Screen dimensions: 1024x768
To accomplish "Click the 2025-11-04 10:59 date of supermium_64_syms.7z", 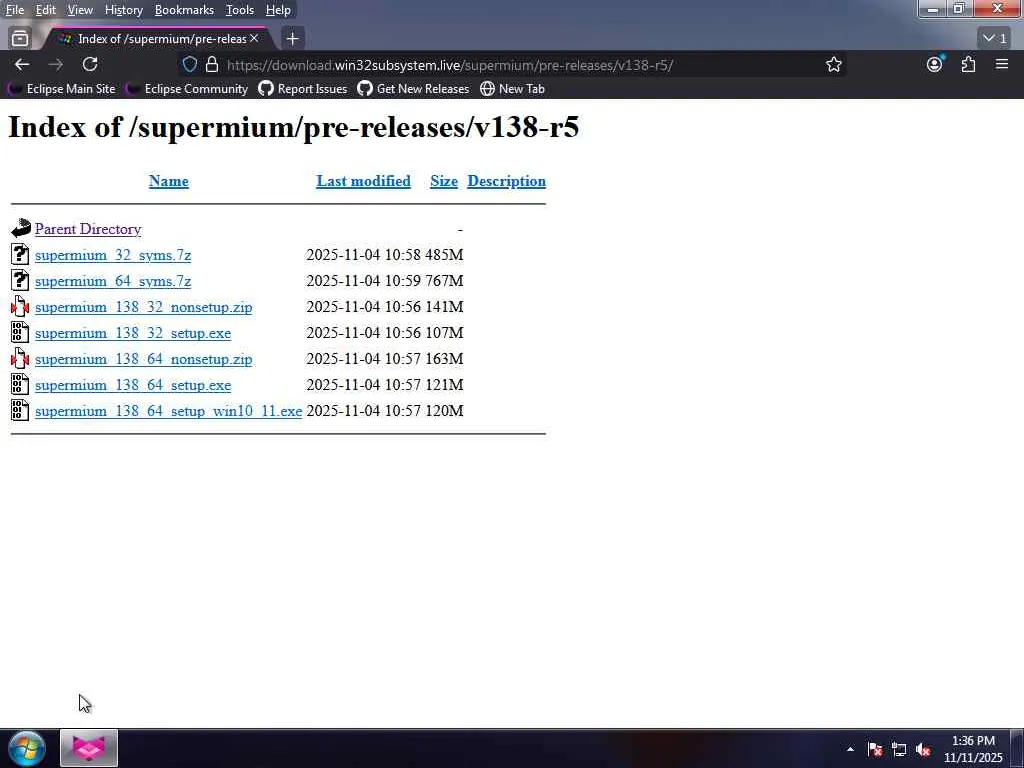I will pos(363,281).
